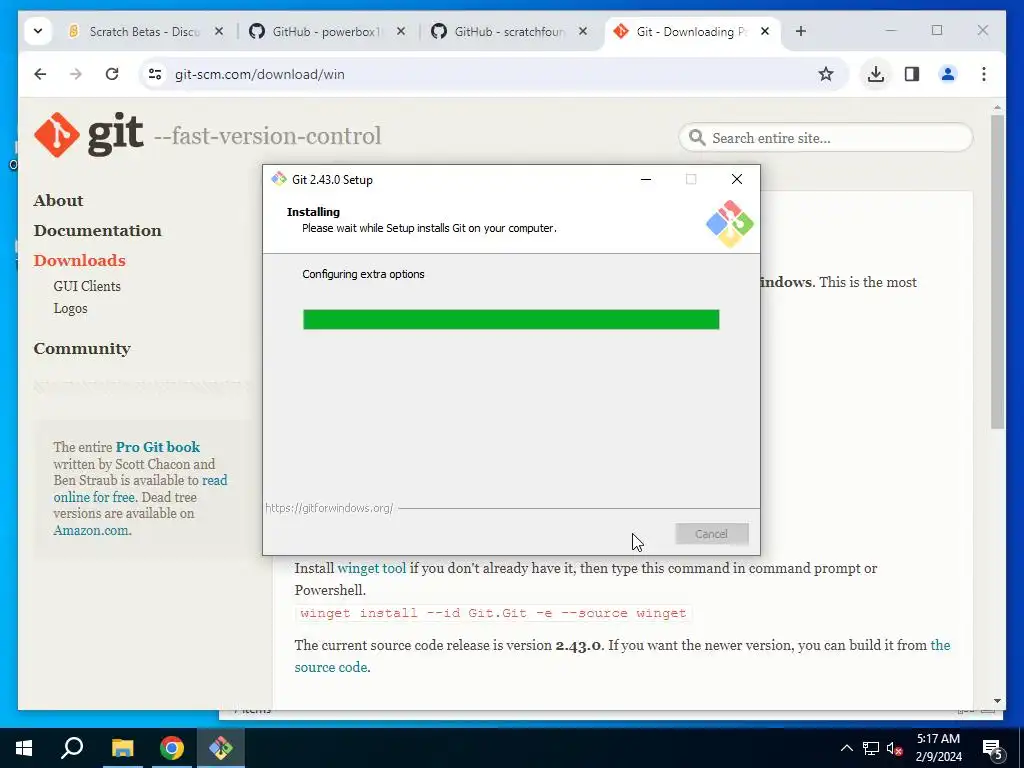Toggle Chrome side panel
Screen dimensions: 1024x768
pos(912,74)
